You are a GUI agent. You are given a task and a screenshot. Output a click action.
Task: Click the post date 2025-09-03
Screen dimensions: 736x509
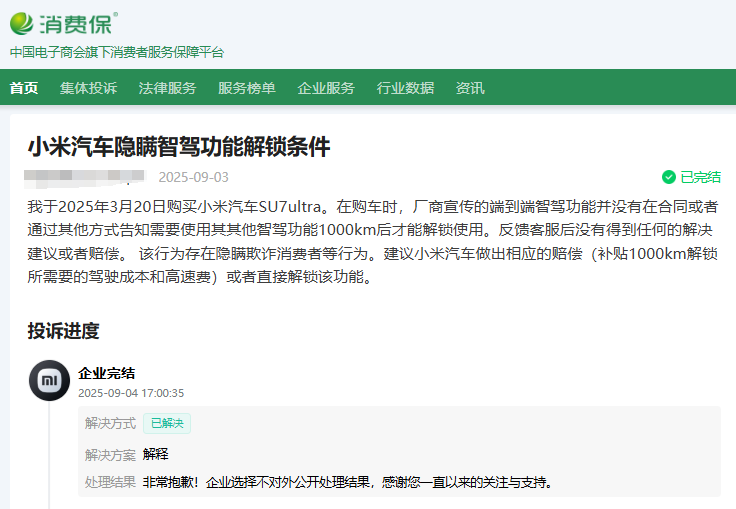click(x=193, y=177)
